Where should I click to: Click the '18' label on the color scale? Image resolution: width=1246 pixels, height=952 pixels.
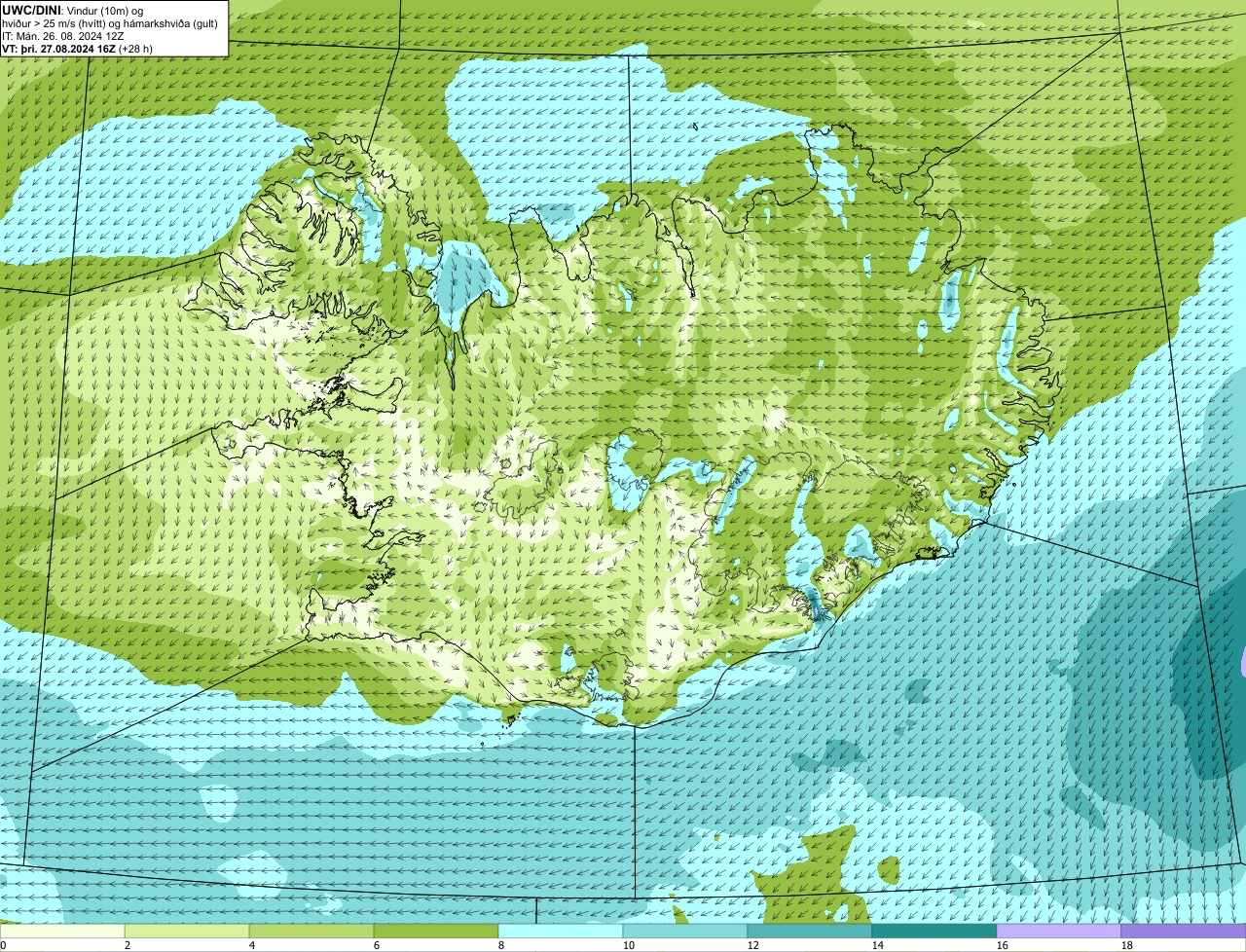pyautogui.click(x=1126, y=945)
